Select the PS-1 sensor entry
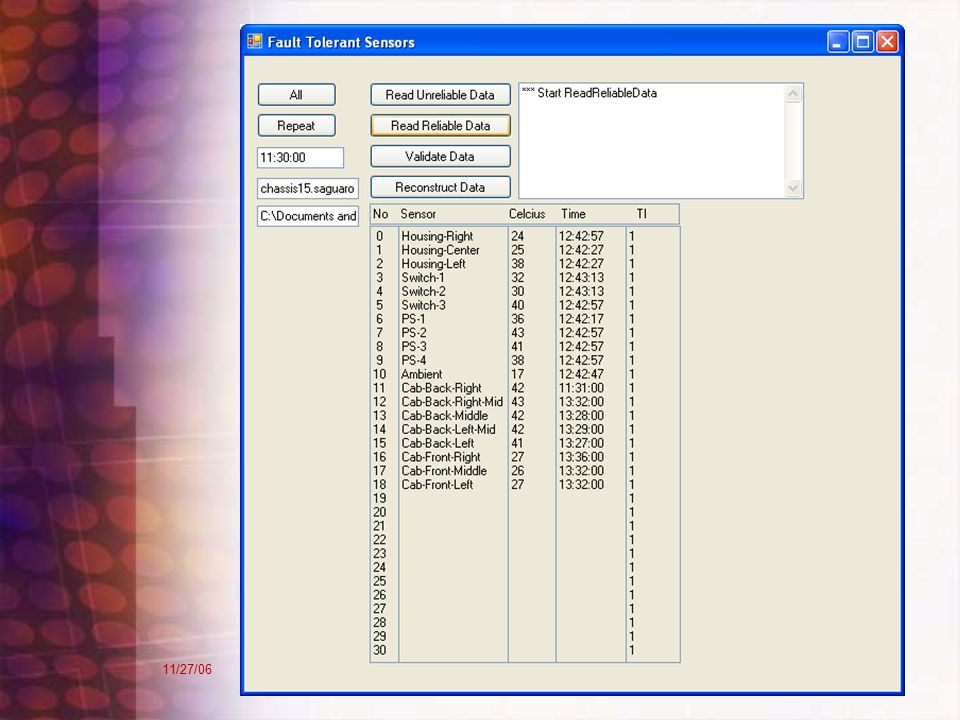Viewport: 960px width, 720px height. coord(413,319)
